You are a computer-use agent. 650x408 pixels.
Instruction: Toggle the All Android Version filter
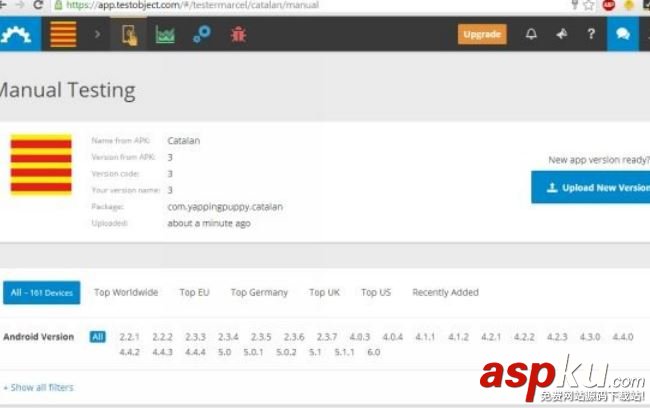[x=97, y=337]
